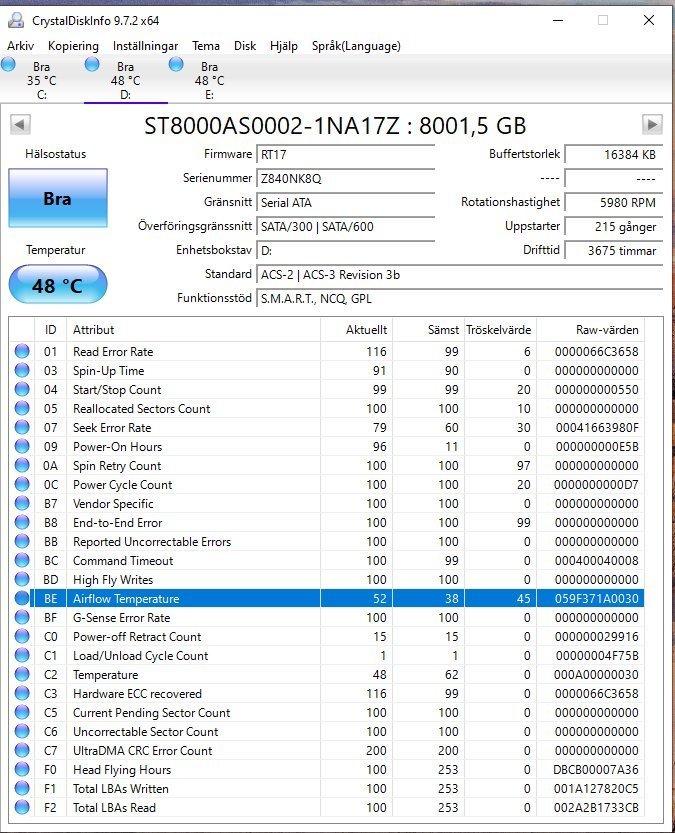This screenshot has height=833, width=675.
Task: Click status orb for Start/Stop Count
Action: tap(22, 389)
